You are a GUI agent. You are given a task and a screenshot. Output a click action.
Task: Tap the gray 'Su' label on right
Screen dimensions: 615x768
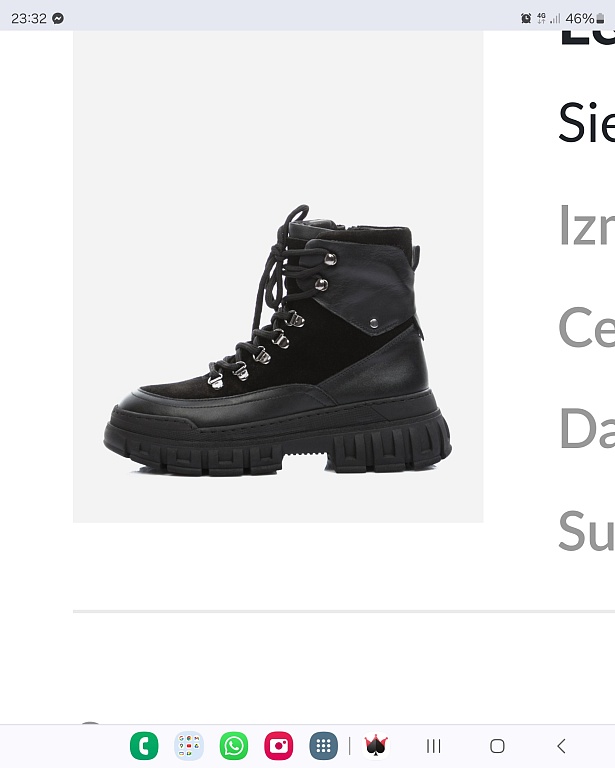tap(586, 530)
